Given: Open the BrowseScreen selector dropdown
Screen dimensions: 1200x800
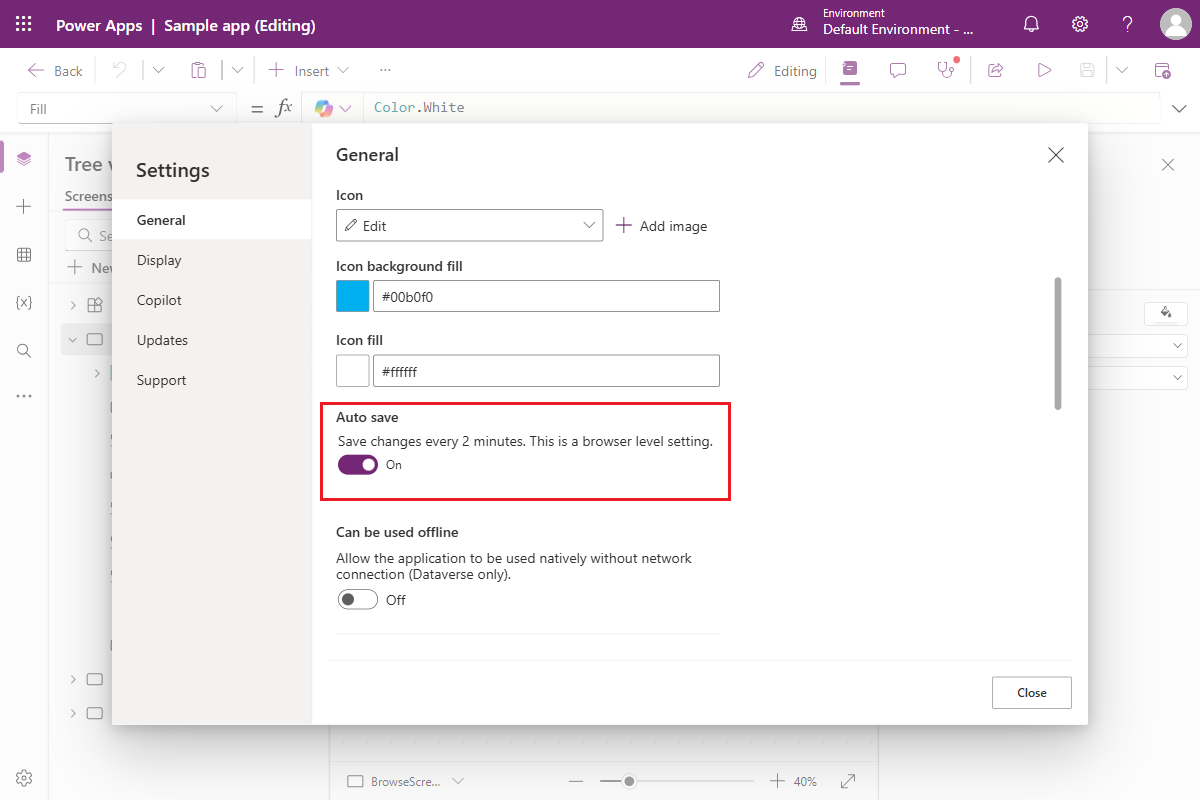Looking at the screenshot, I should pos(406,781).
